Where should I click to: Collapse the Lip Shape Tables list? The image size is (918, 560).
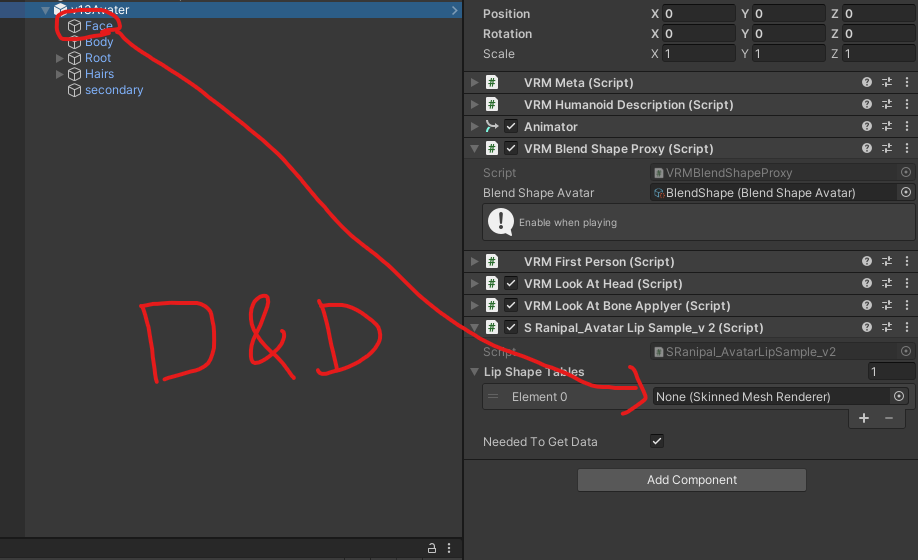[x=475, y=372]
